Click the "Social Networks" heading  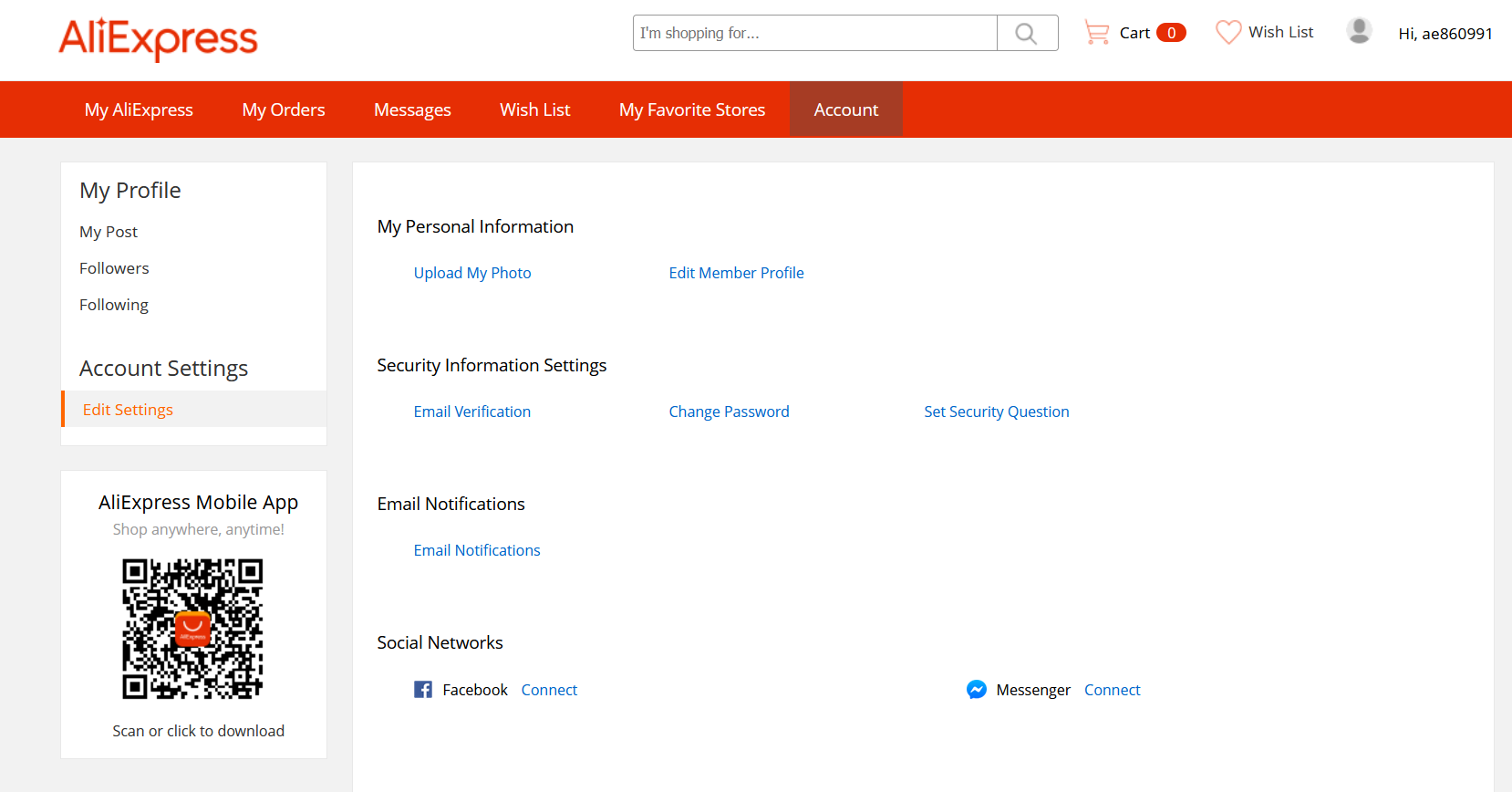440,642
